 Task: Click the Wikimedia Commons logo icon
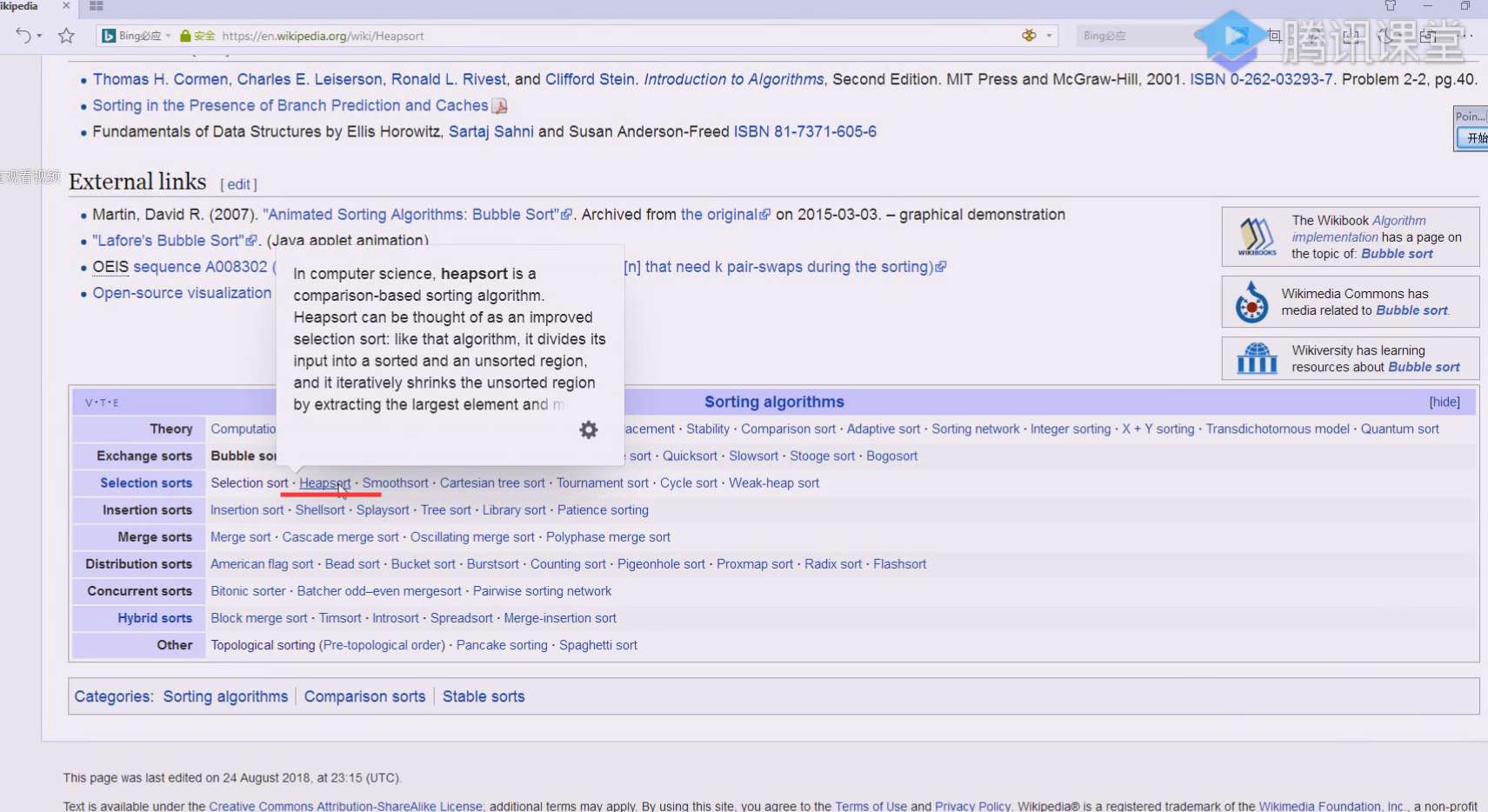(1251, 302)
